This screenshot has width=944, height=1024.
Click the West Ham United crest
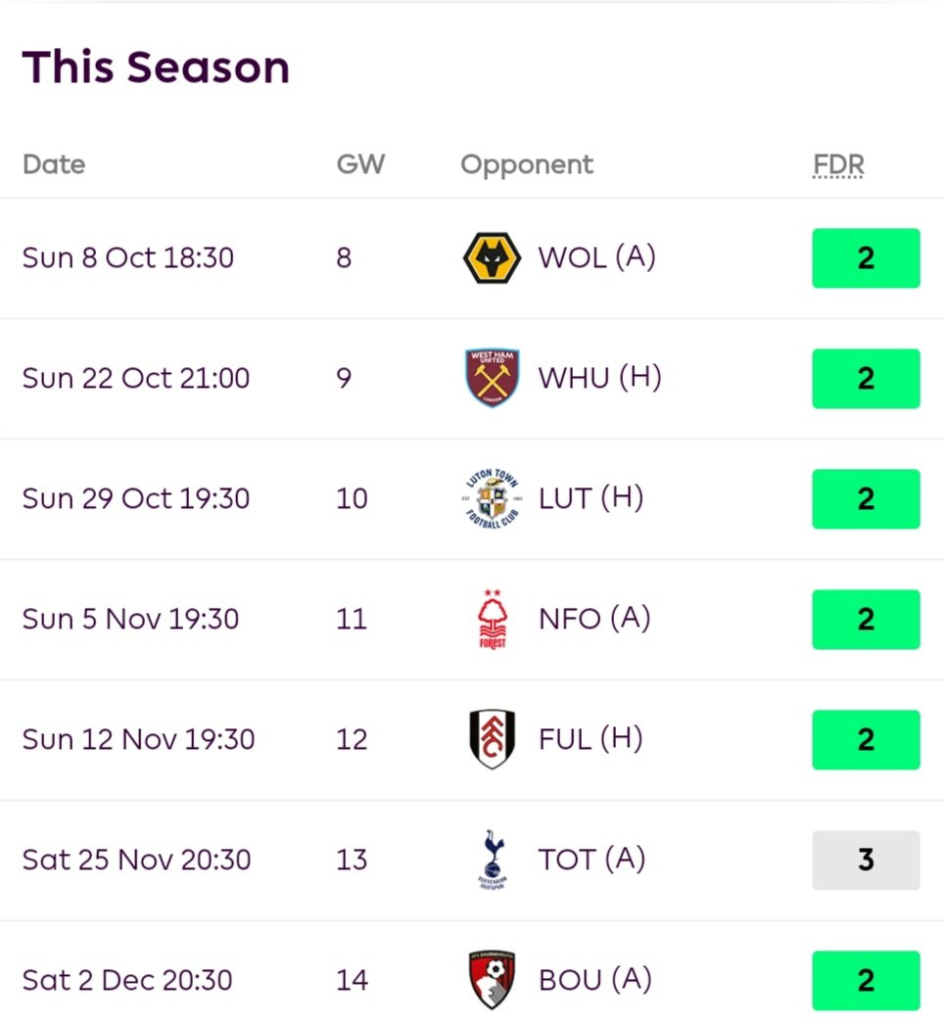[492, 378]
